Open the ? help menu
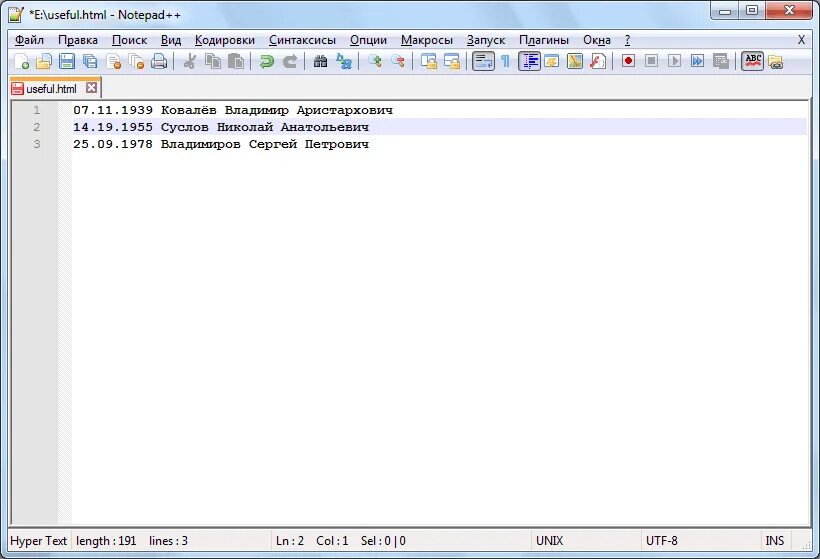The width and height of the screenshot is (820, 559). click(627, 40)
